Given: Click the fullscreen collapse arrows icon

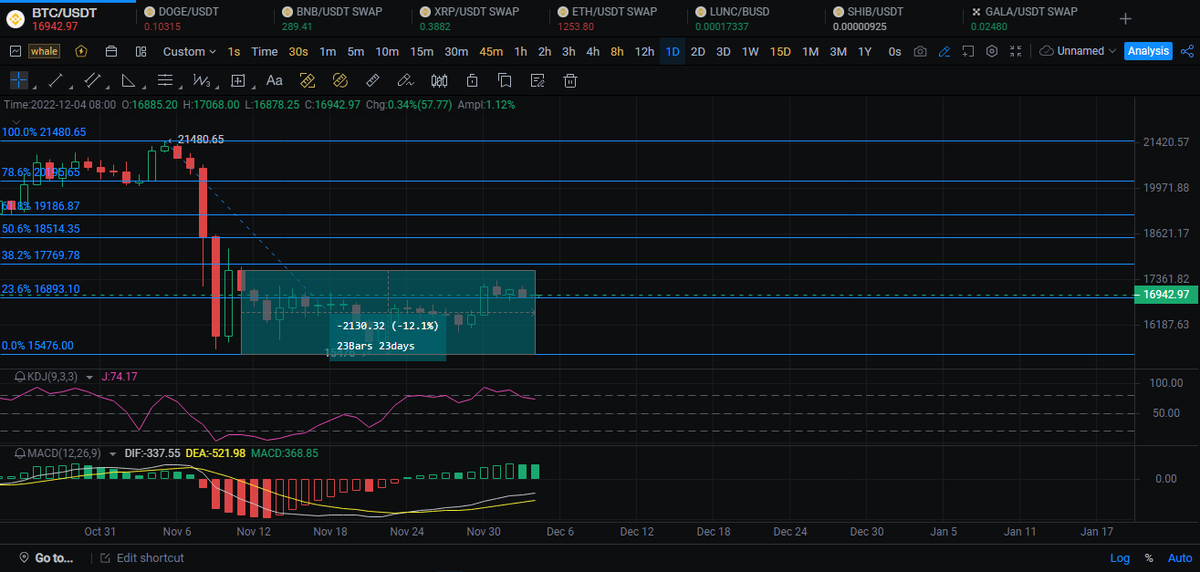Looking at the screenshot, I should tap(1016, 51).
